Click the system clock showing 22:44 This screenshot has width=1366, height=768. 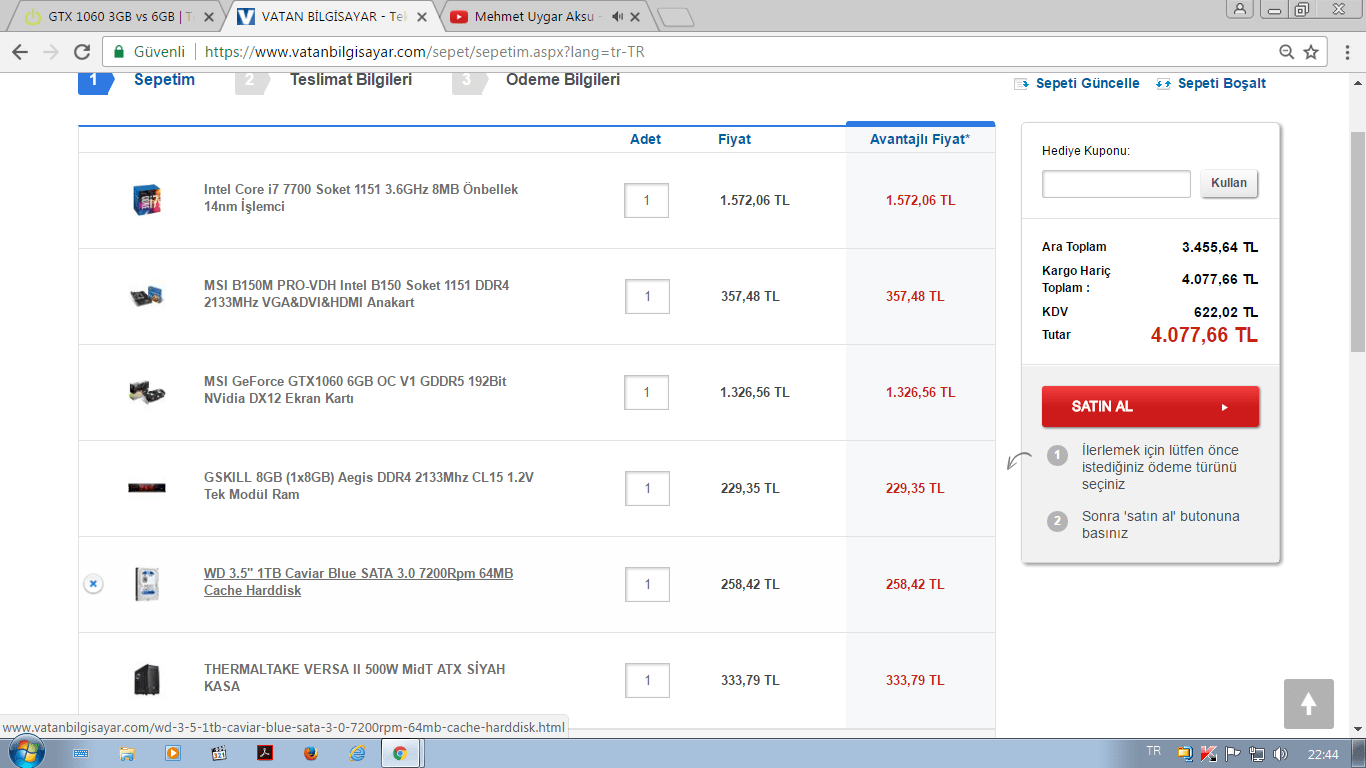pos(1322,753)
